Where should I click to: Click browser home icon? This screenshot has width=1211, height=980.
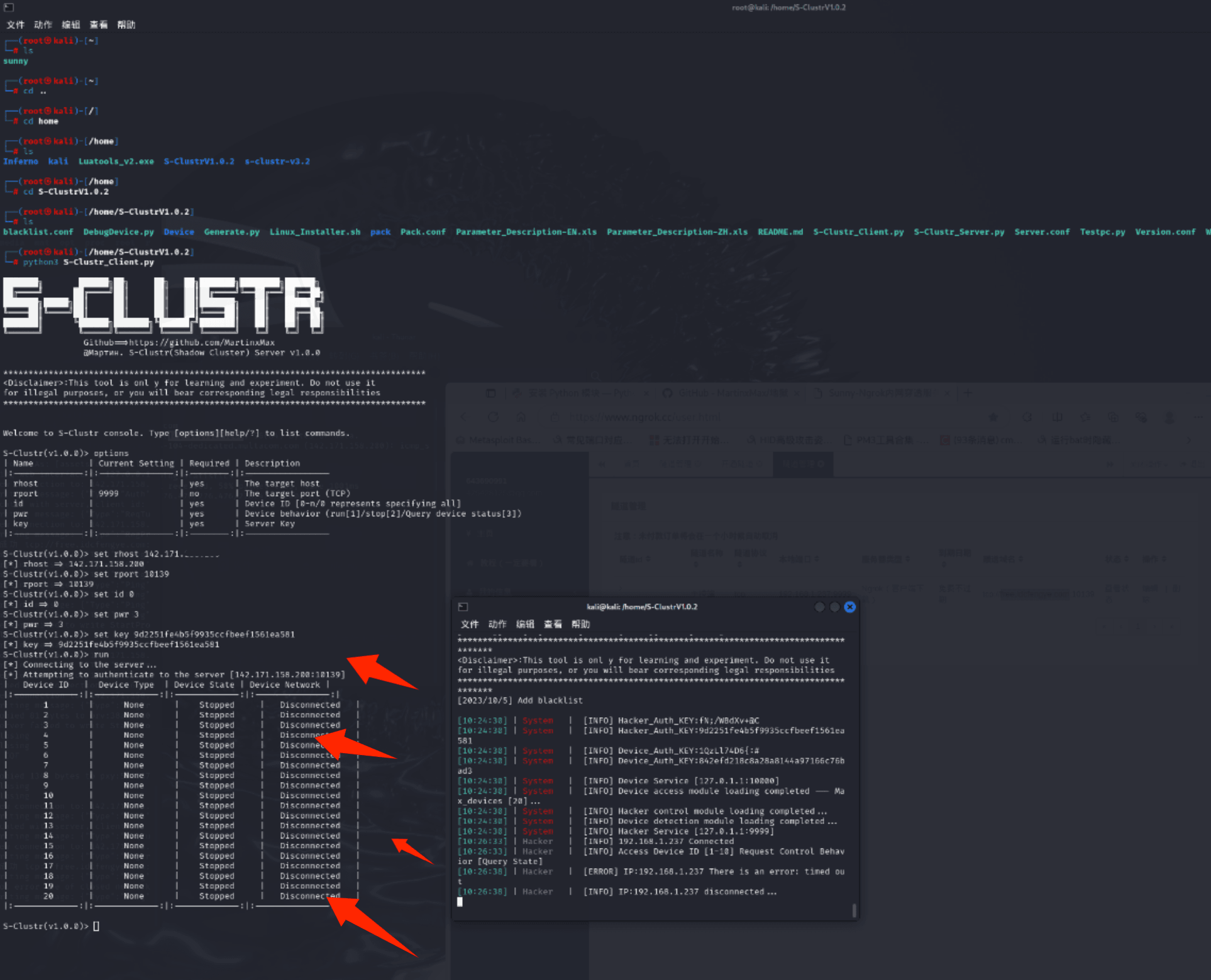click(521, 417)
